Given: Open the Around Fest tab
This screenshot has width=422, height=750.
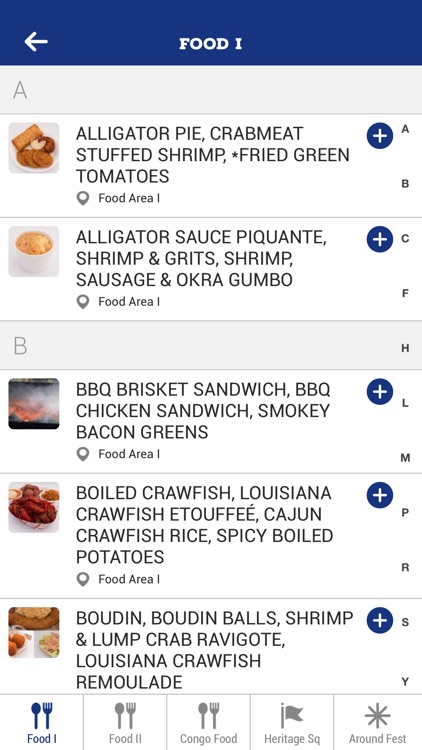Looking at the screenshot, I should coord(378,722).
